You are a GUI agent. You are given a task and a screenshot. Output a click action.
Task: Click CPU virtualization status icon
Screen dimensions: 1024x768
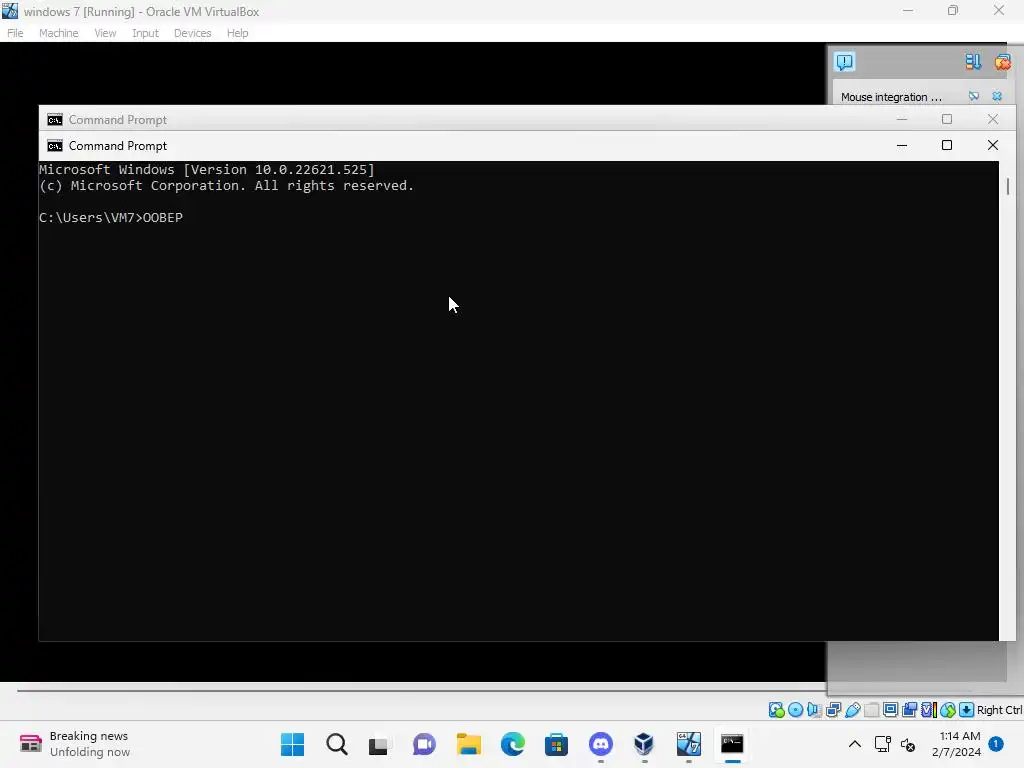pos(929,710)
